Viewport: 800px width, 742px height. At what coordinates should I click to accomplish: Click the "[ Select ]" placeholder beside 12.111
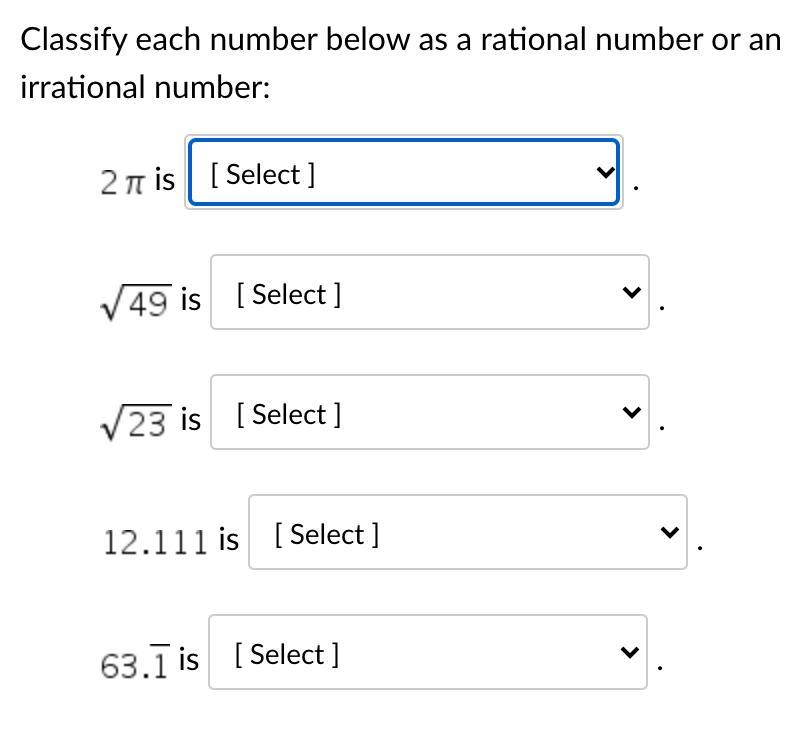(x=327, y=534)
